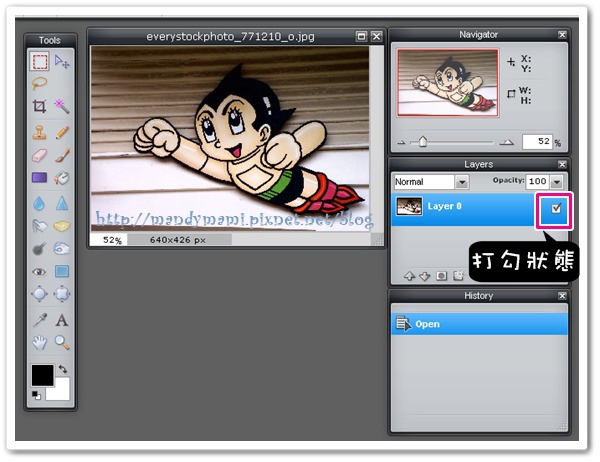Click the Navigator zoom slider handle
Screen dimensions: 600x462
(x=422, y=142)
